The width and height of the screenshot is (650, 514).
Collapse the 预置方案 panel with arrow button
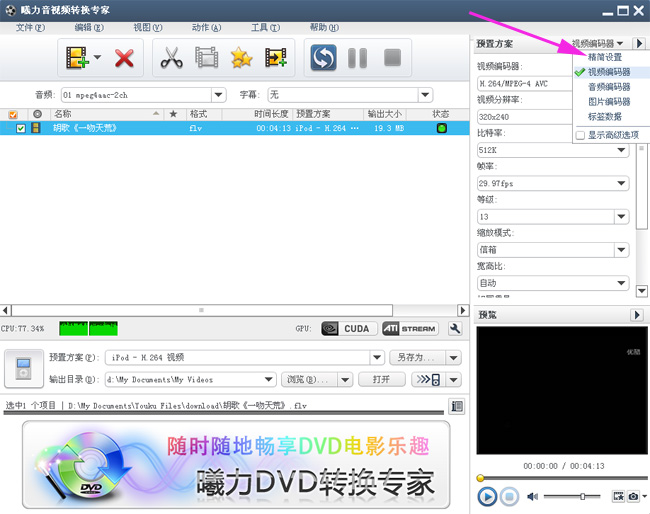[639, 43]
